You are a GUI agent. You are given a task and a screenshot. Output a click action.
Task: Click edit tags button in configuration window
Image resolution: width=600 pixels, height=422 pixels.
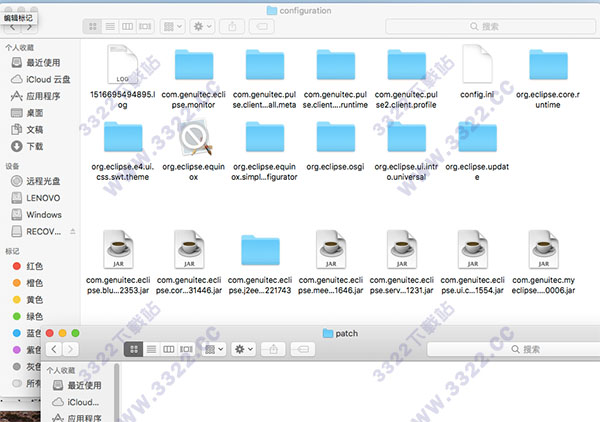click(262, 26)
